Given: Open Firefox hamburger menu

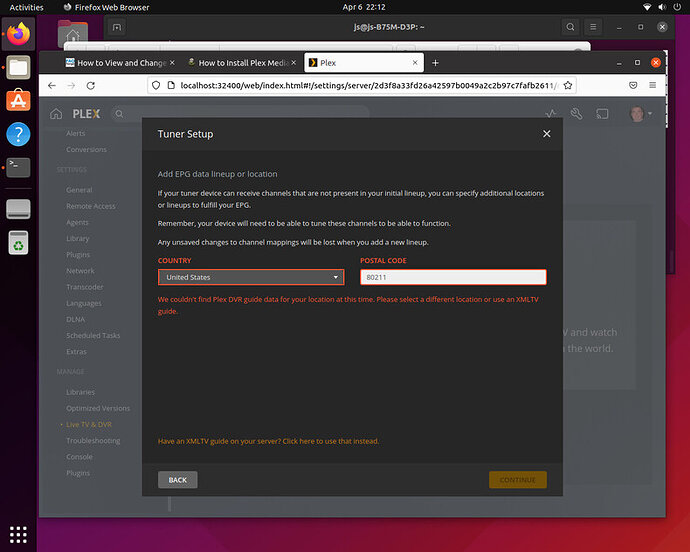Looking at the screenshot, I should point(653,85).
